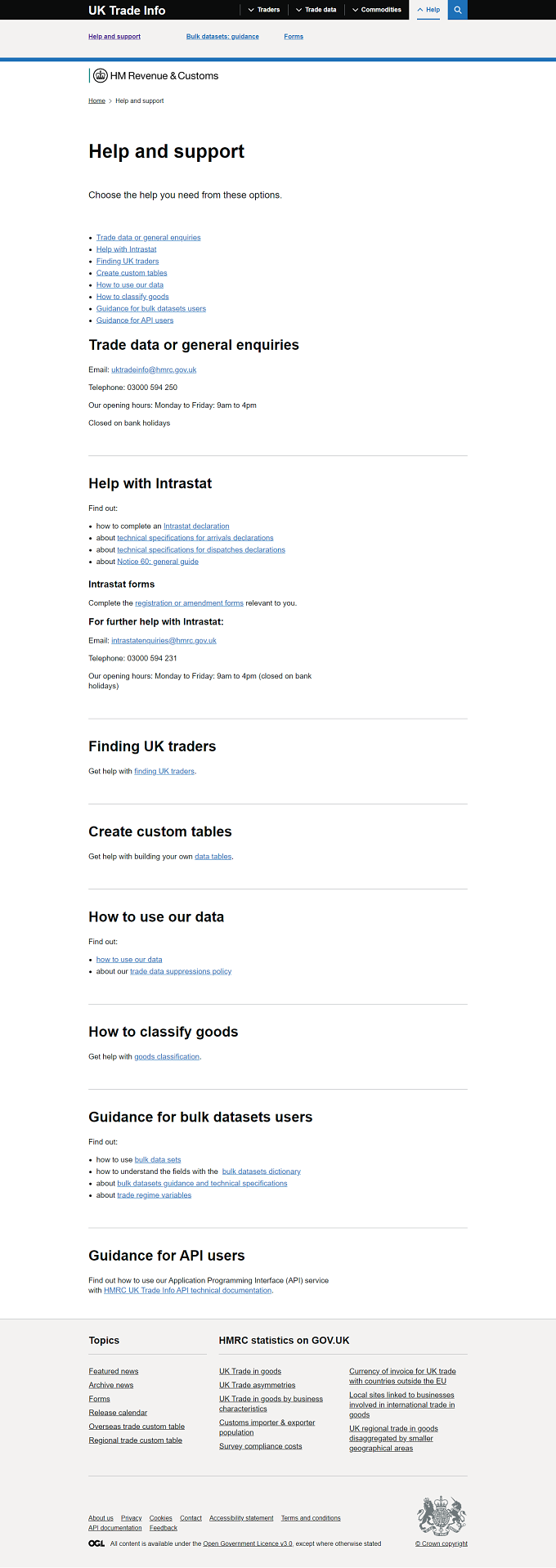Open Release calendar in Topics footer

(x=118, y=1413)
